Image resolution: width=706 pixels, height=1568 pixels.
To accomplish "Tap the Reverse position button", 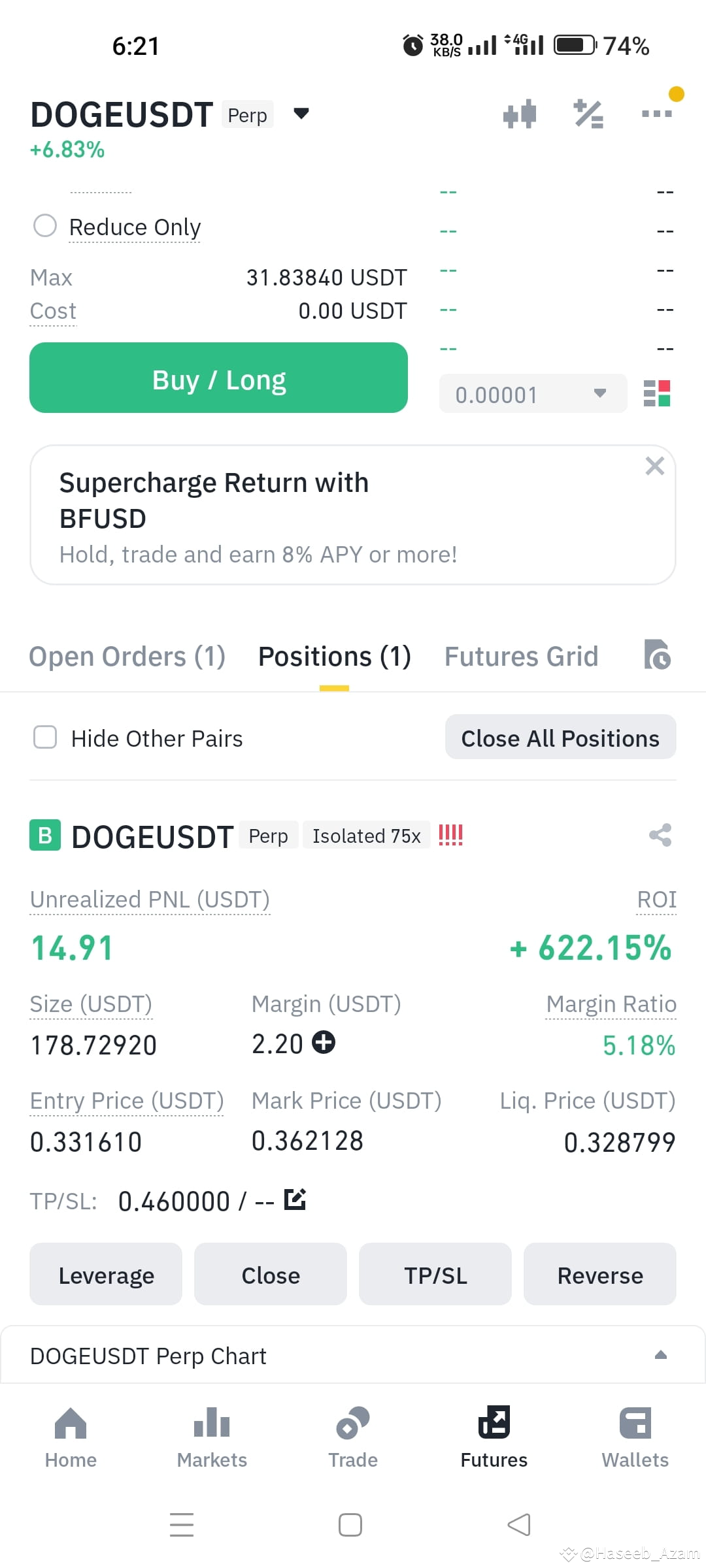I will [600, 1275].
